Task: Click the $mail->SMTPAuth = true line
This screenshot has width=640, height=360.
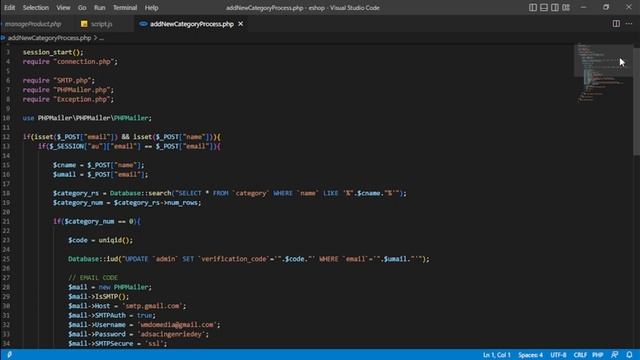Action: coord(112,315)
